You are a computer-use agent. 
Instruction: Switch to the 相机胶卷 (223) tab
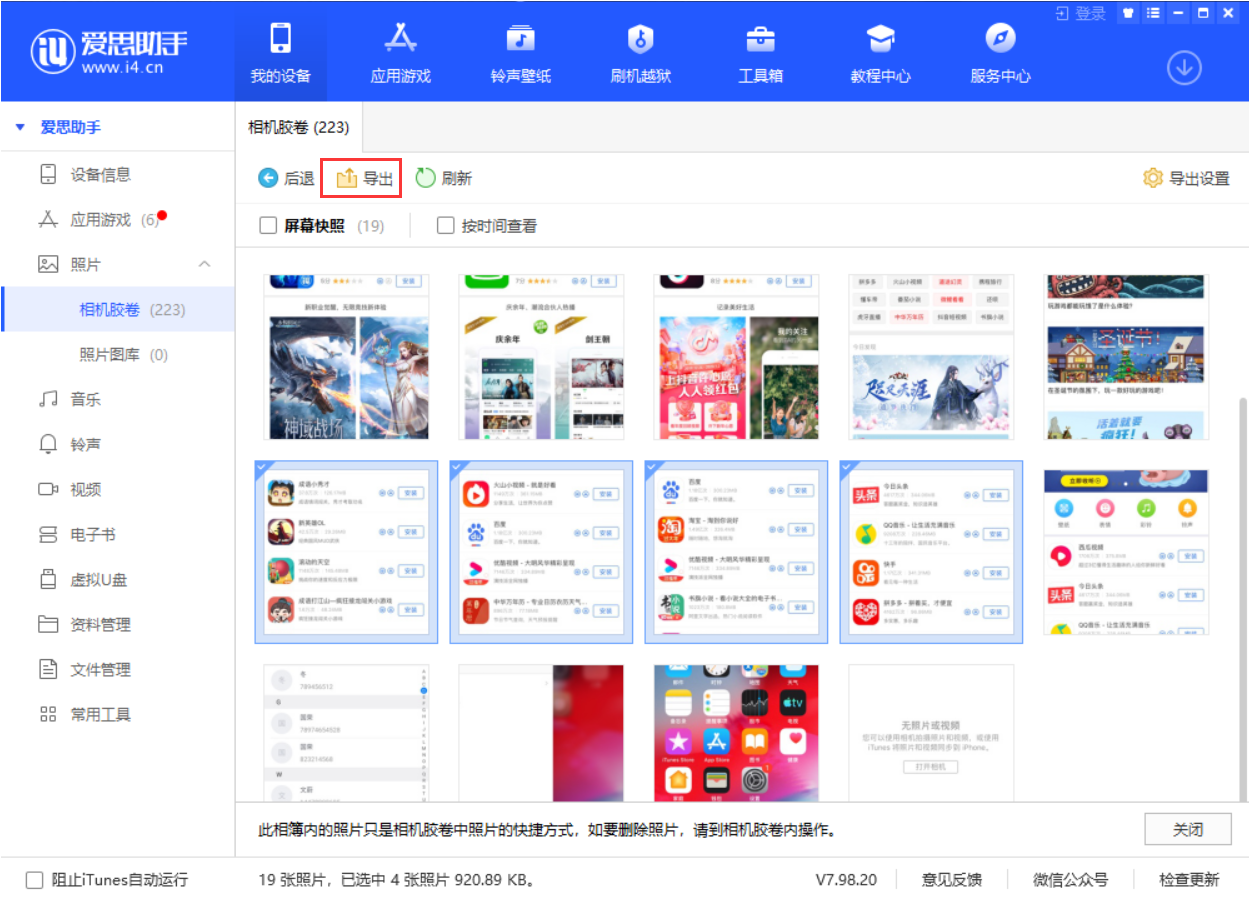[297, 127]
